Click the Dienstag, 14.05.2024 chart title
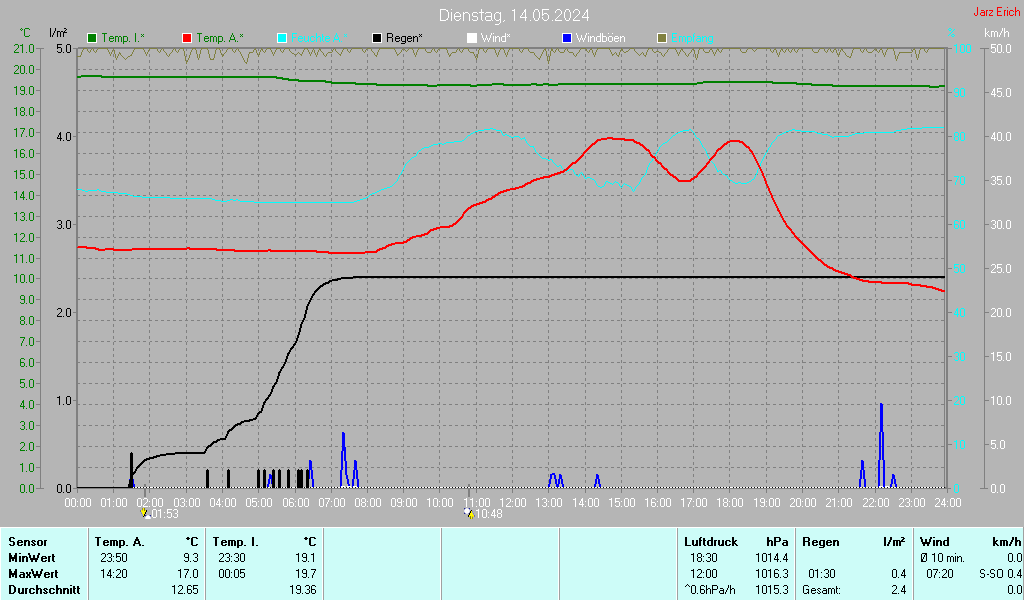 click(513, 15)
